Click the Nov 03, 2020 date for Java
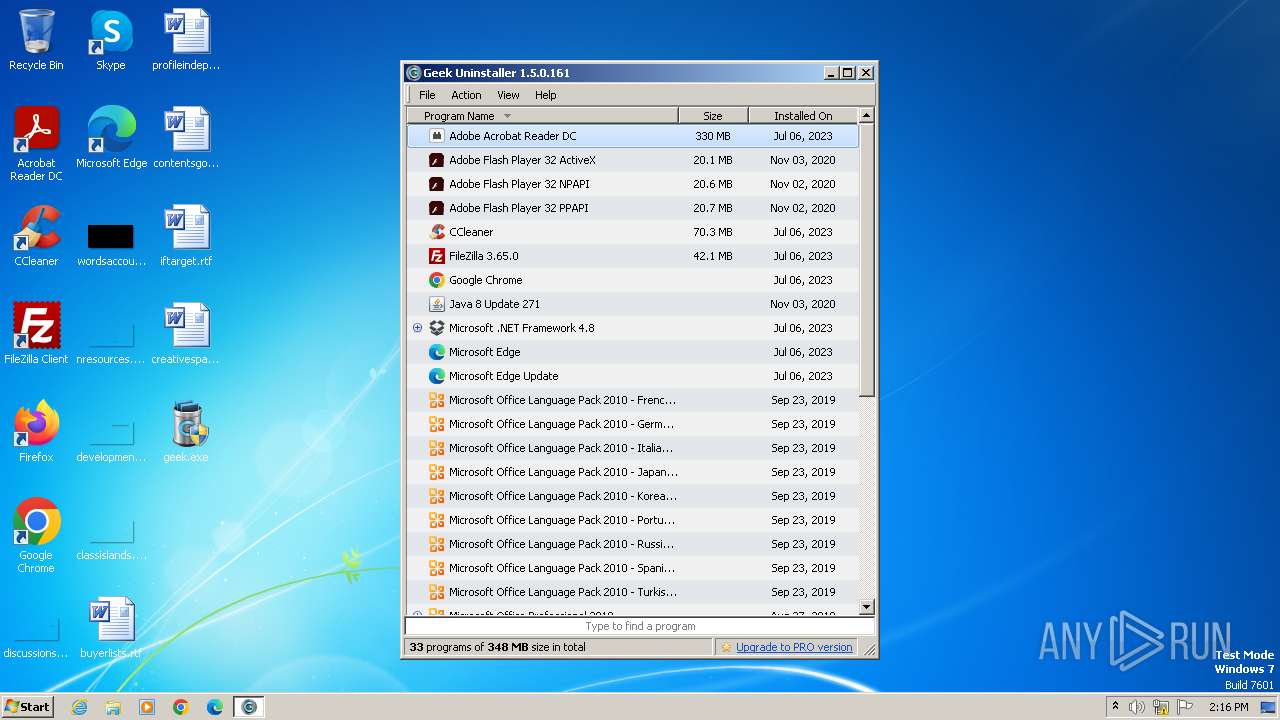 (803, 304)
